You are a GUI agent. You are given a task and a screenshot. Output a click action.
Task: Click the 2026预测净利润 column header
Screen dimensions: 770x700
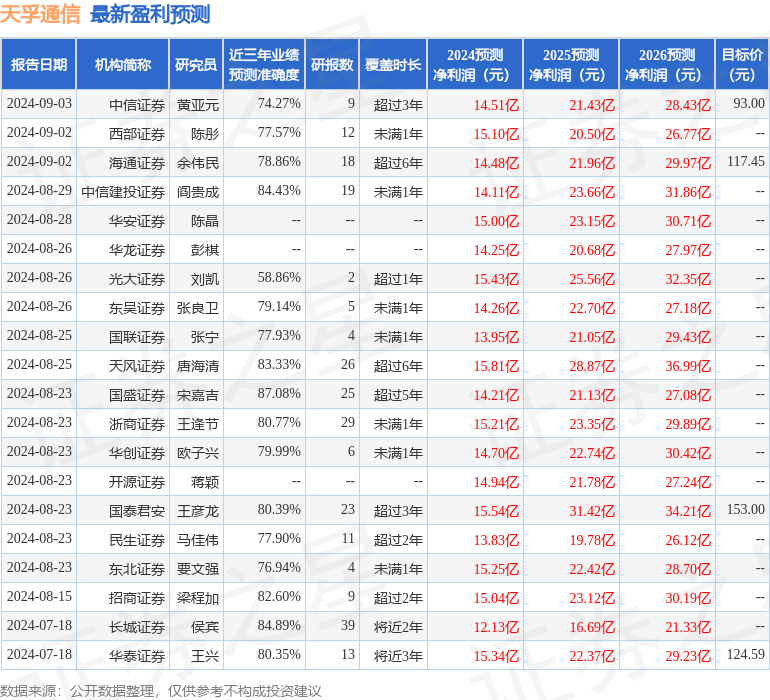point(667,64)
